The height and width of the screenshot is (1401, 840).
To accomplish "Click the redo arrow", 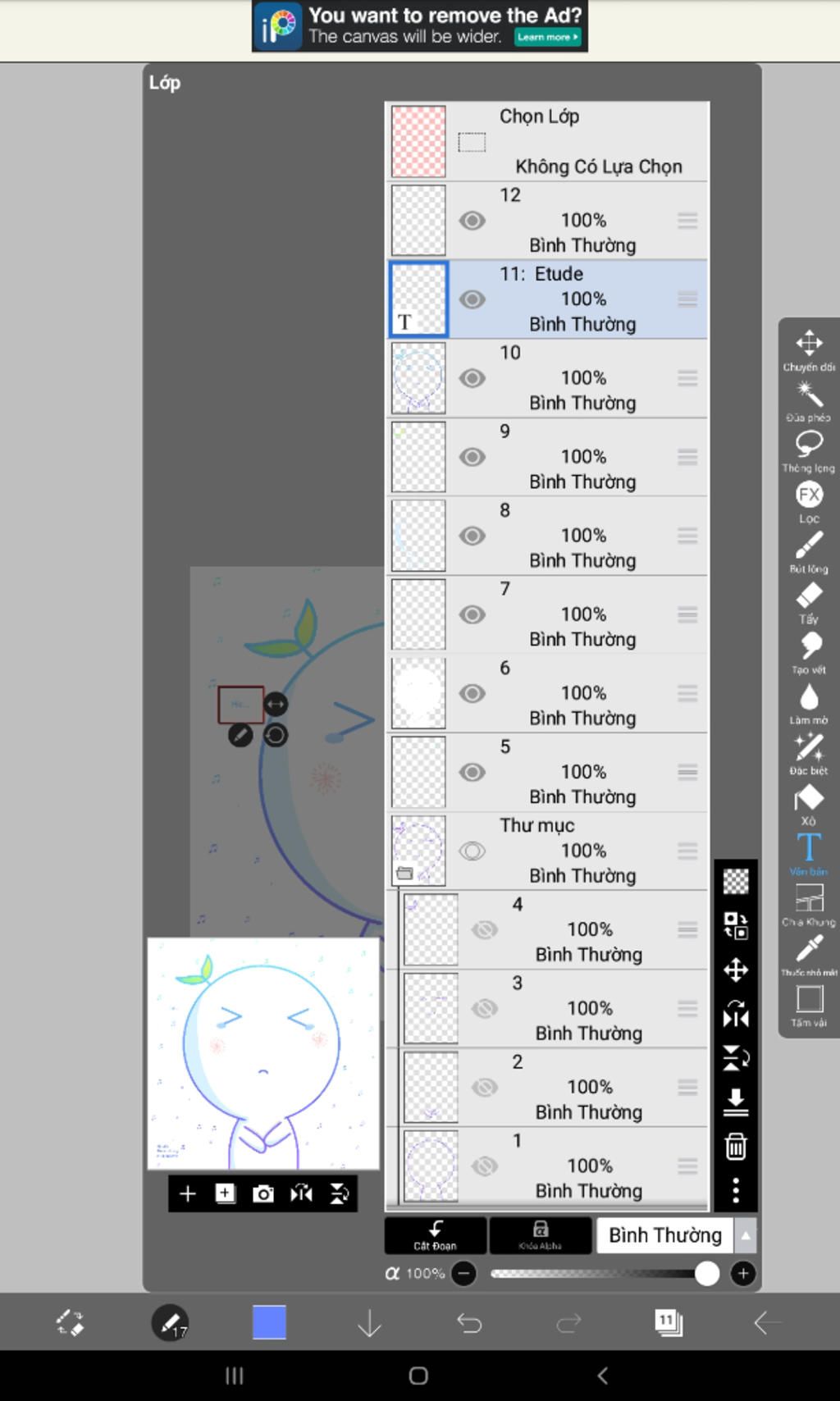I will click(x=568, y=1322).
